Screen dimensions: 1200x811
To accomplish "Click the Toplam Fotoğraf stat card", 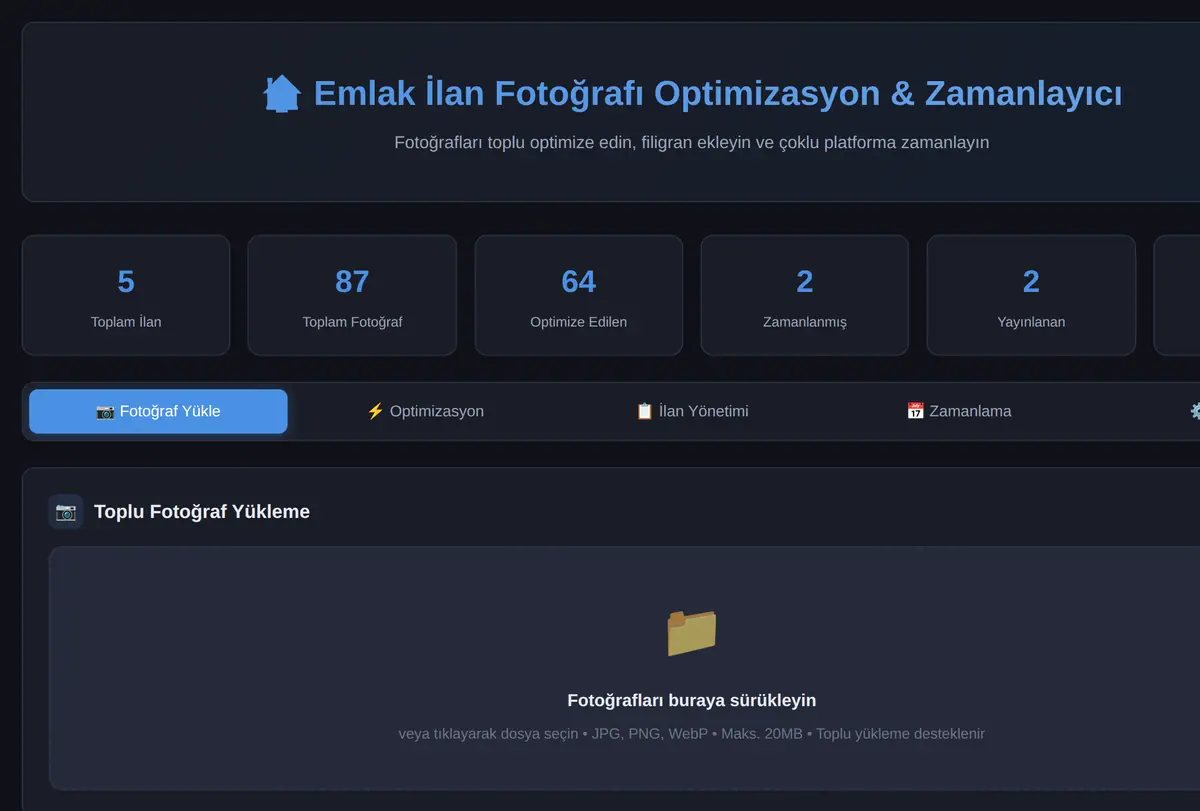I will tap(352, 295).
